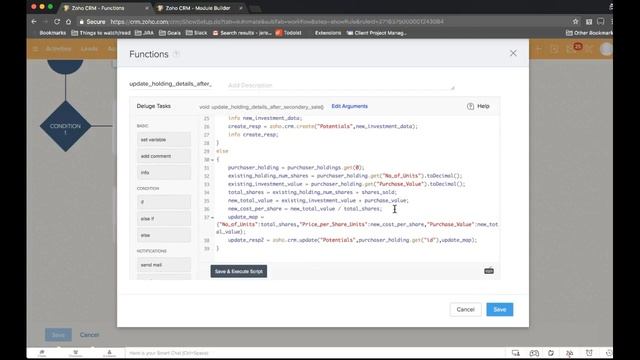Open the Leads module tab in CRM
This screenshot has width=640, height=360.
tap(89, 49)
